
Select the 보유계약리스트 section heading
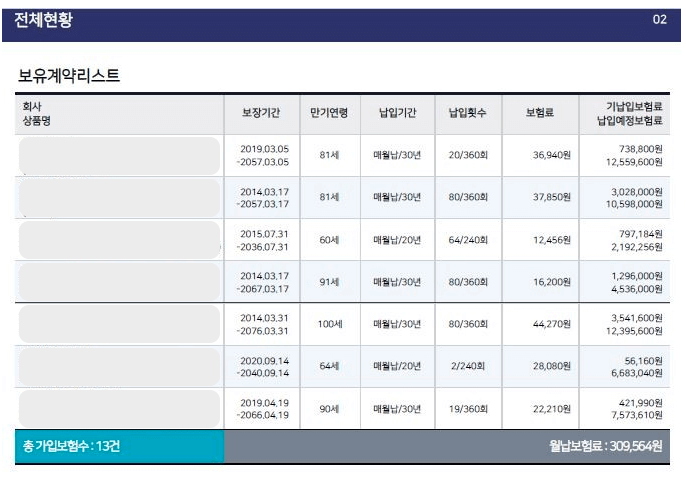[69, 76]
